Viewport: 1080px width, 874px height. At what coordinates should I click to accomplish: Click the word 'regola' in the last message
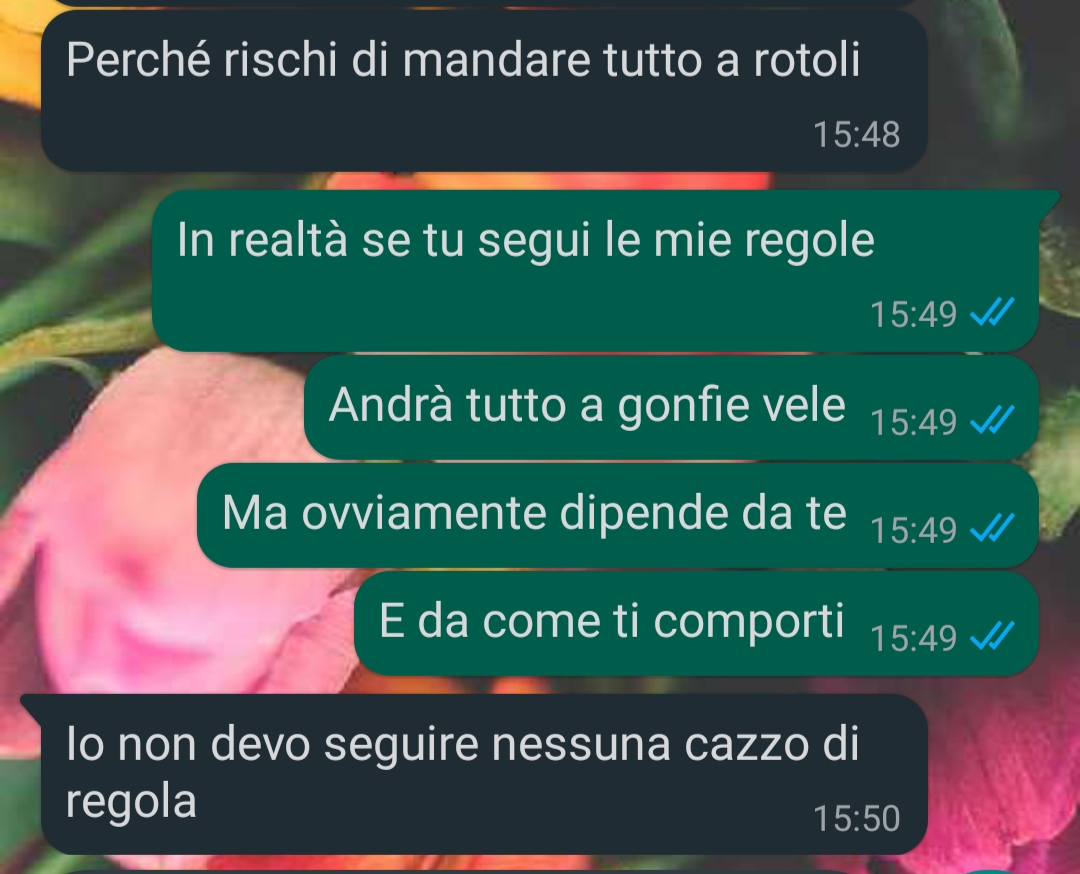(x=131, y=803)
